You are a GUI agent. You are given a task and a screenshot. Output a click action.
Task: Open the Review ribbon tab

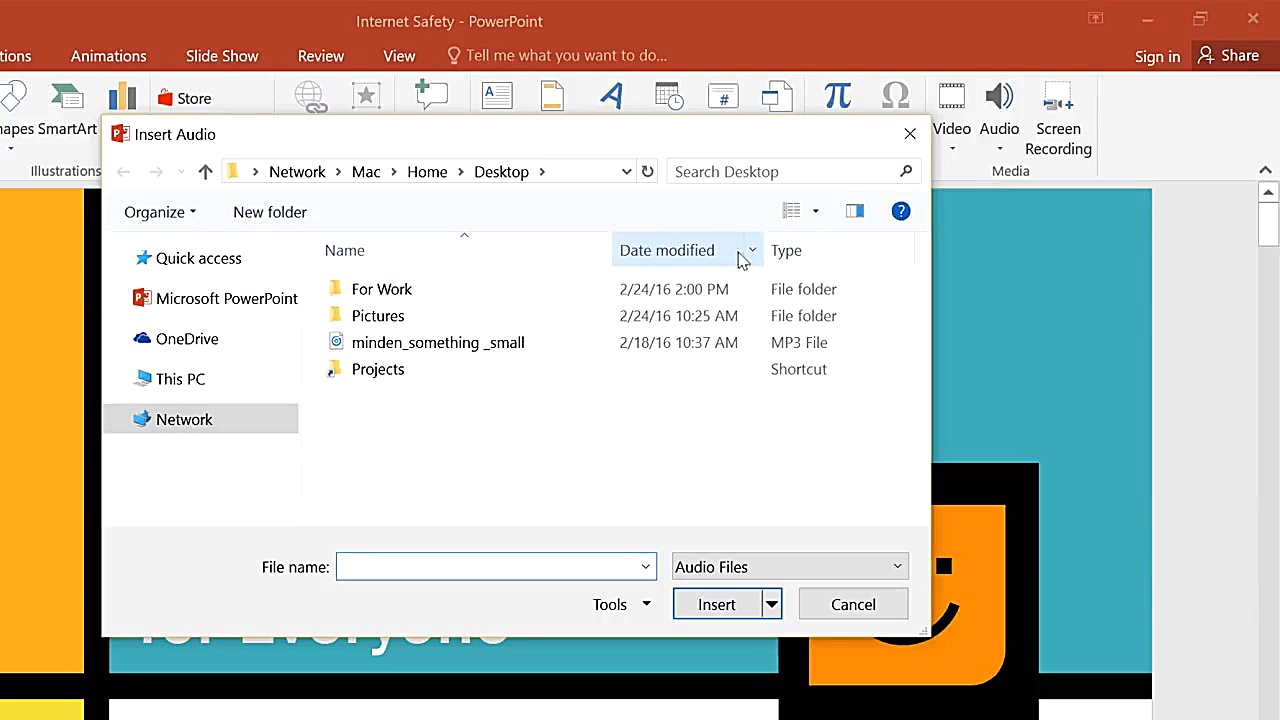[x=321, y=56]
